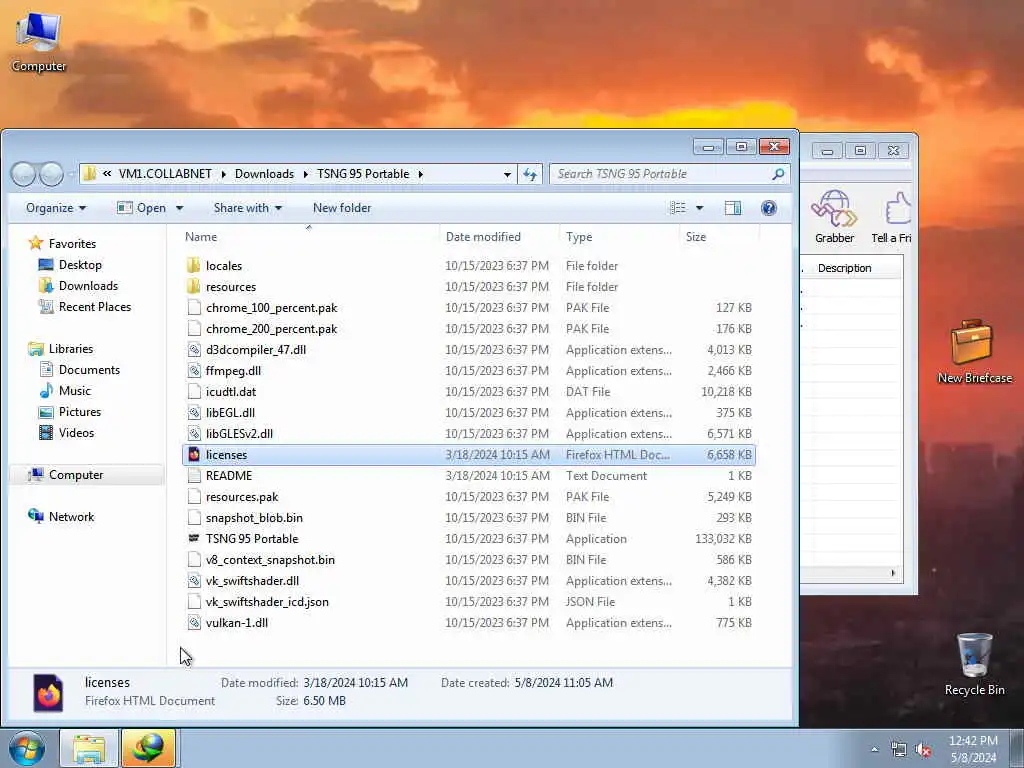This screenshot has width=1024, height=768.
Task: Click the Open toolbar button
Action: (142, 208)
